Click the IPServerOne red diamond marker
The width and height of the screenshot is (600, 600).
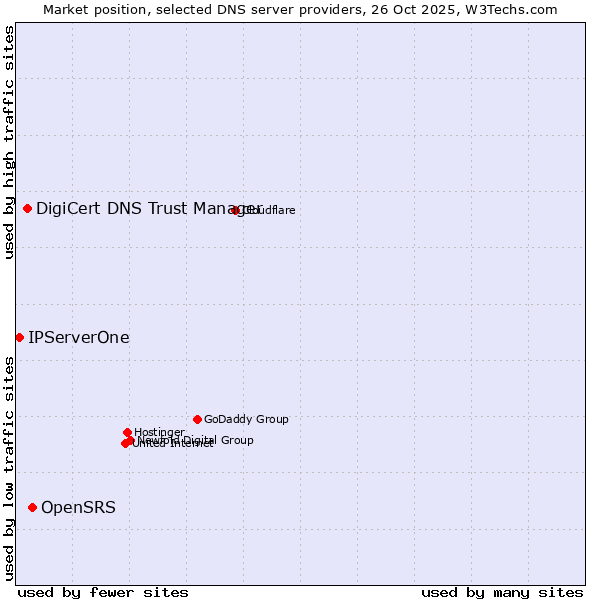(x=19, y=337)
